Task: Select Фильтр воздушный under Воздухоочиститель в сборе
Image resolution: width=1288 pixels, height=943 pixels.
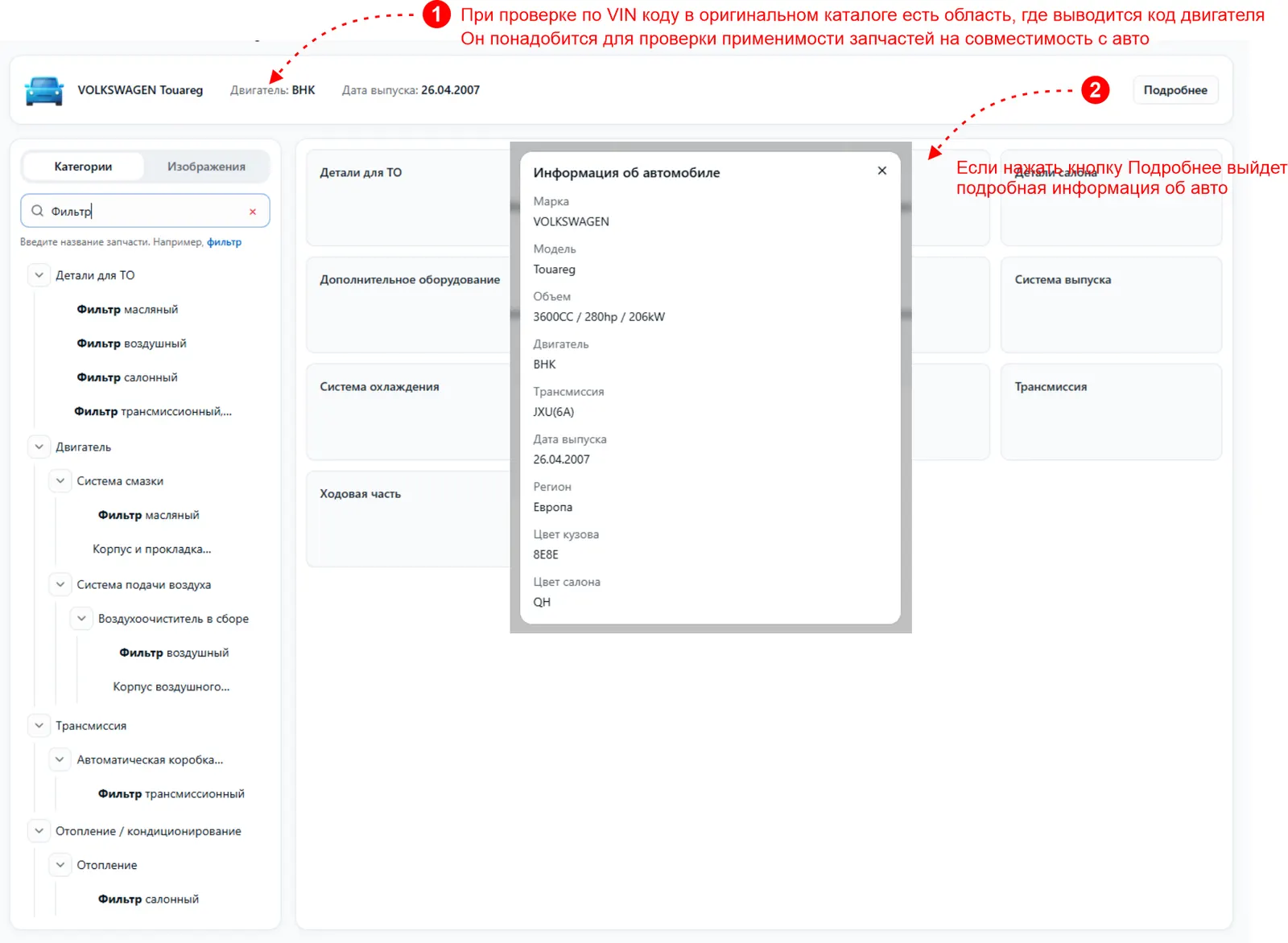Action: tap(174, 653)
